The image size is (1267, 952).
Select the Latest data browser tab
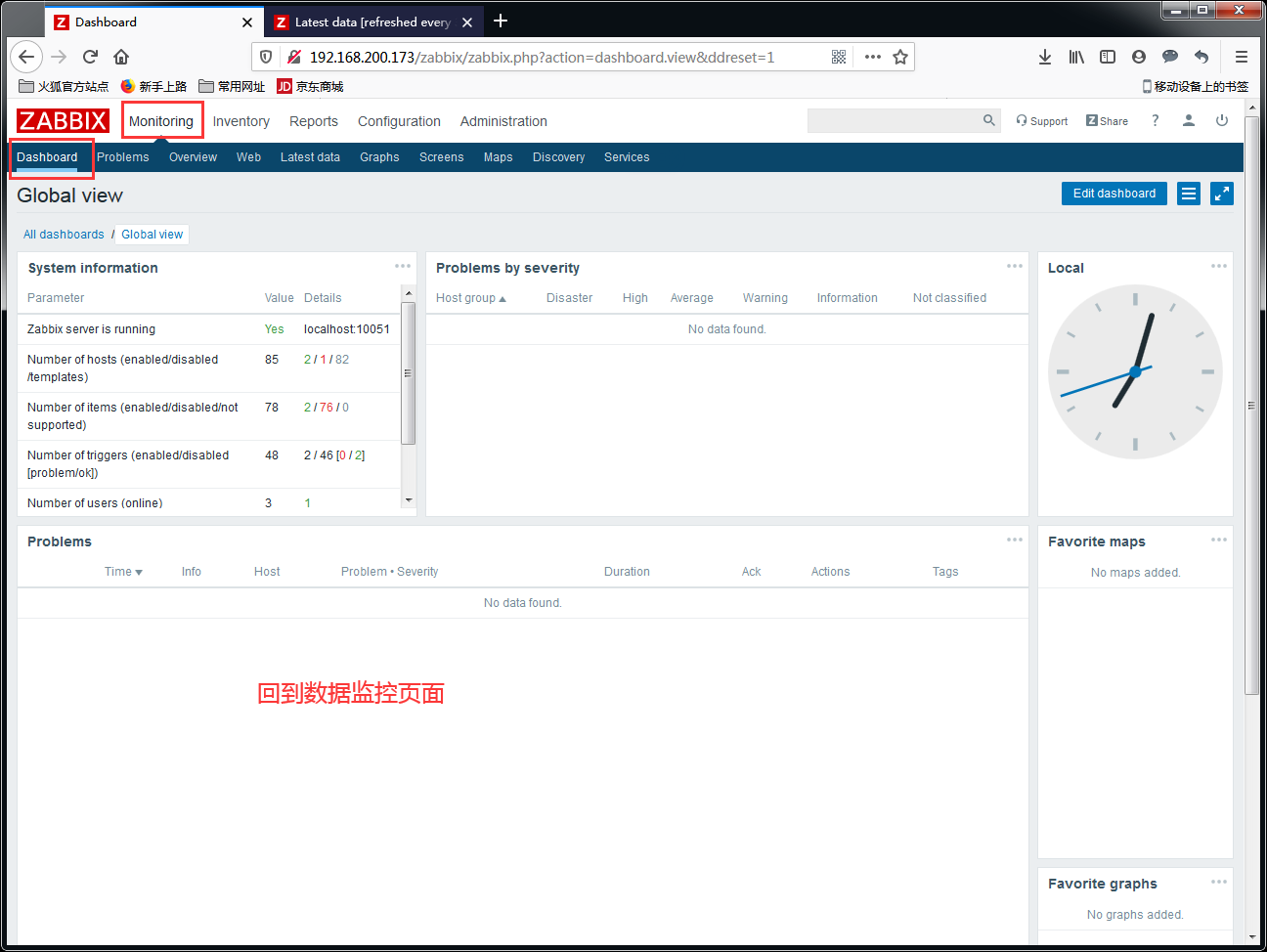coord(372,22)
